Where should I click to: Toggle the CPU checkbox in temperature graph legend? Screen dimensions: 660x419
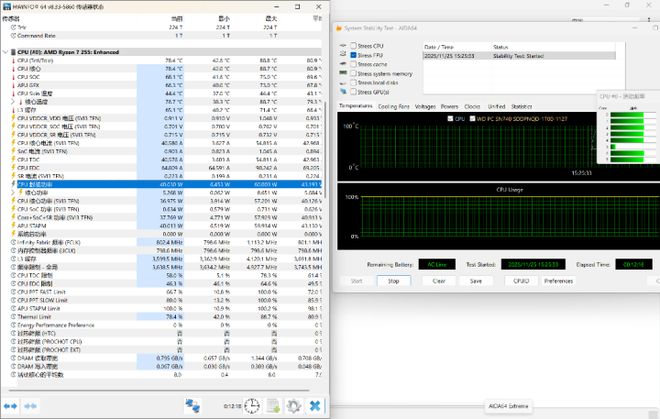(449, 118)
